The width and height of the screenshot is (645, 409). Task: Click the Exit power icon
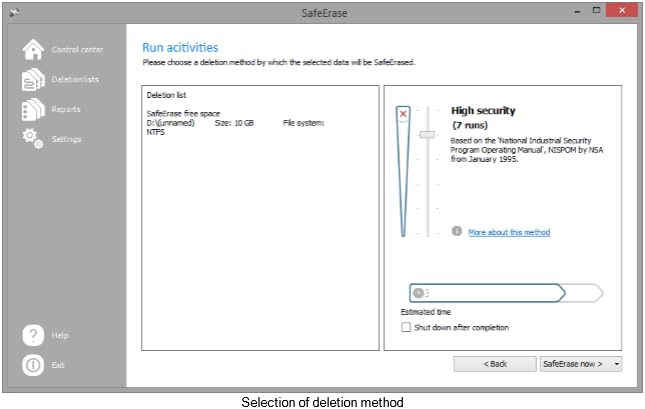coord(33,365)
